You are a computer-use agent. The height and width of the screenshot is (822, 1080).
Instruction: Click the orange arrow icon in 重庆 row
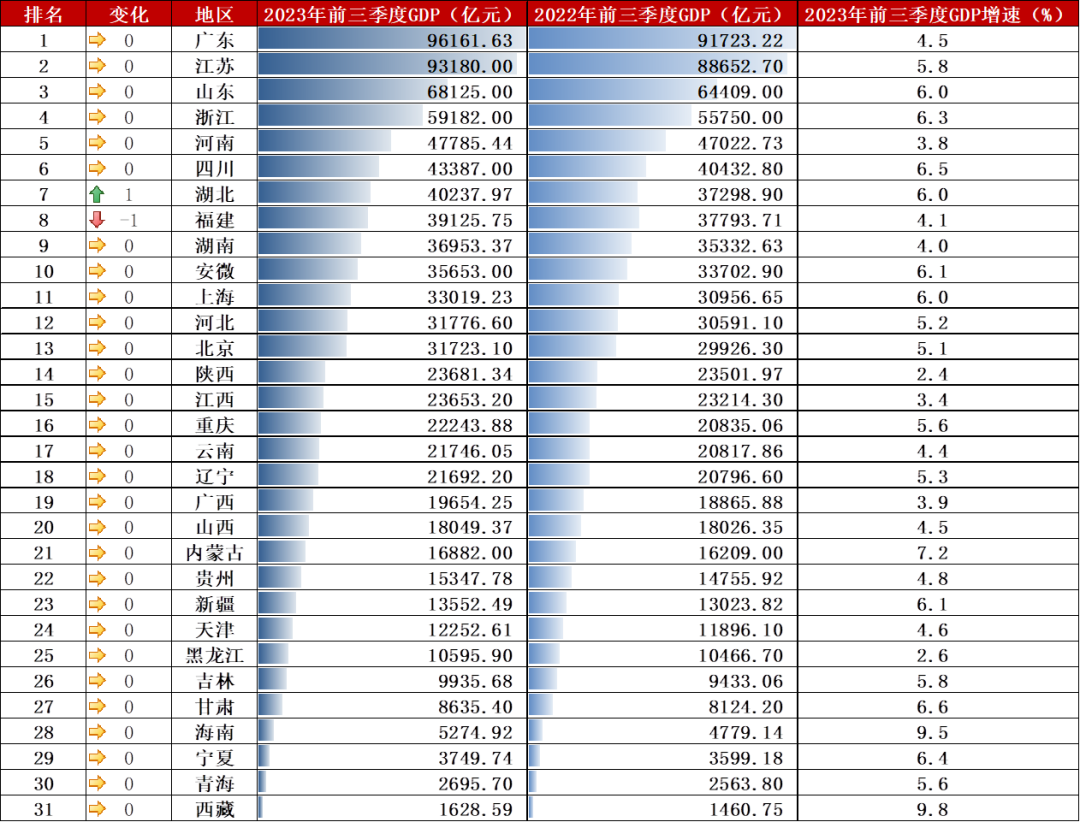click(x=97, y=424)
